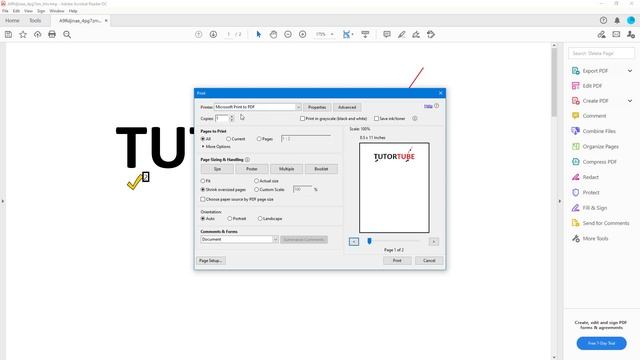The height and width of the screenshot is (360, 640).
Task: Click the zoom out minus icon
Action: tap(288, 35)
